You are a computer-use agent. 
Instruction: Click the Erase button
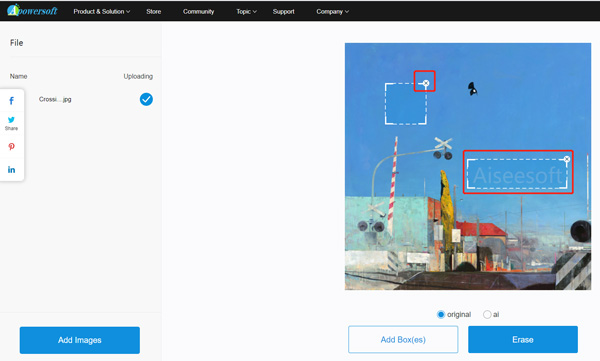point(523,340)
